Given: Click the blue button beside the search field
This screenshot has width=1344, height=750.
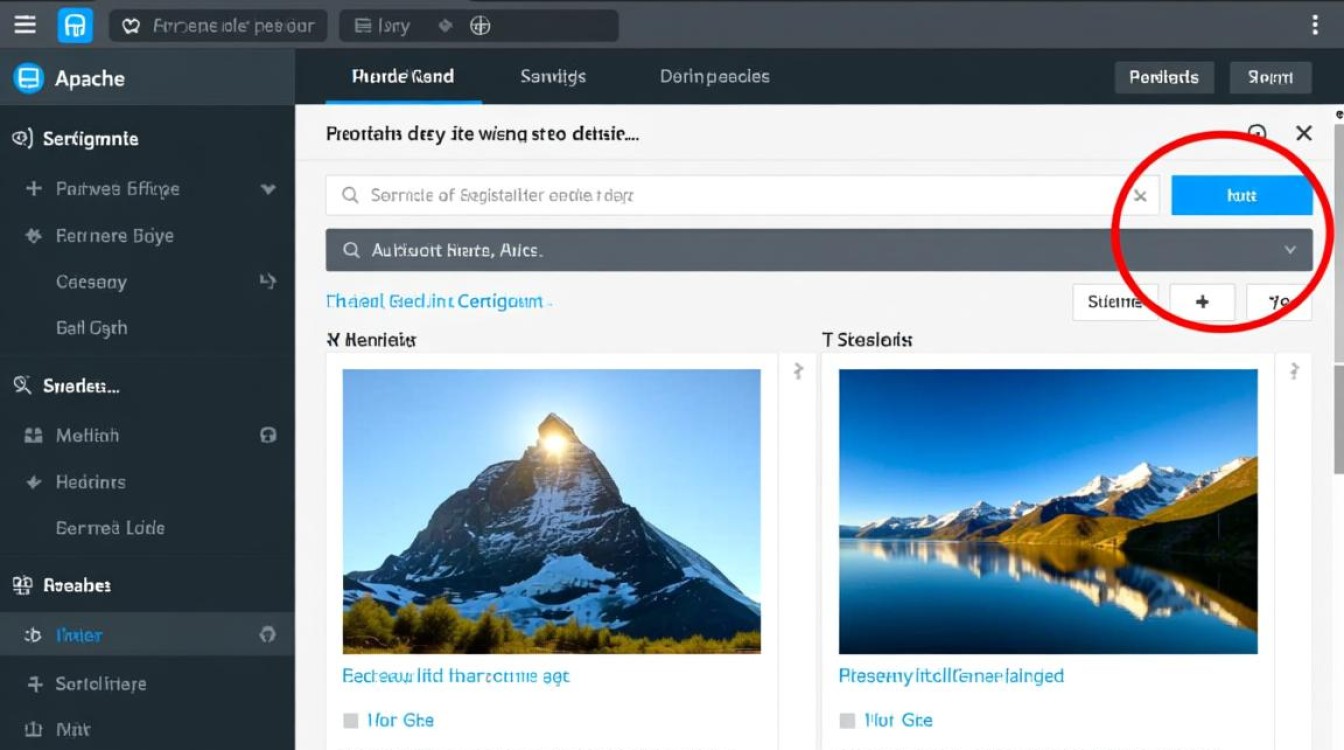Looking at the screenshot, I should [1241, 196].
